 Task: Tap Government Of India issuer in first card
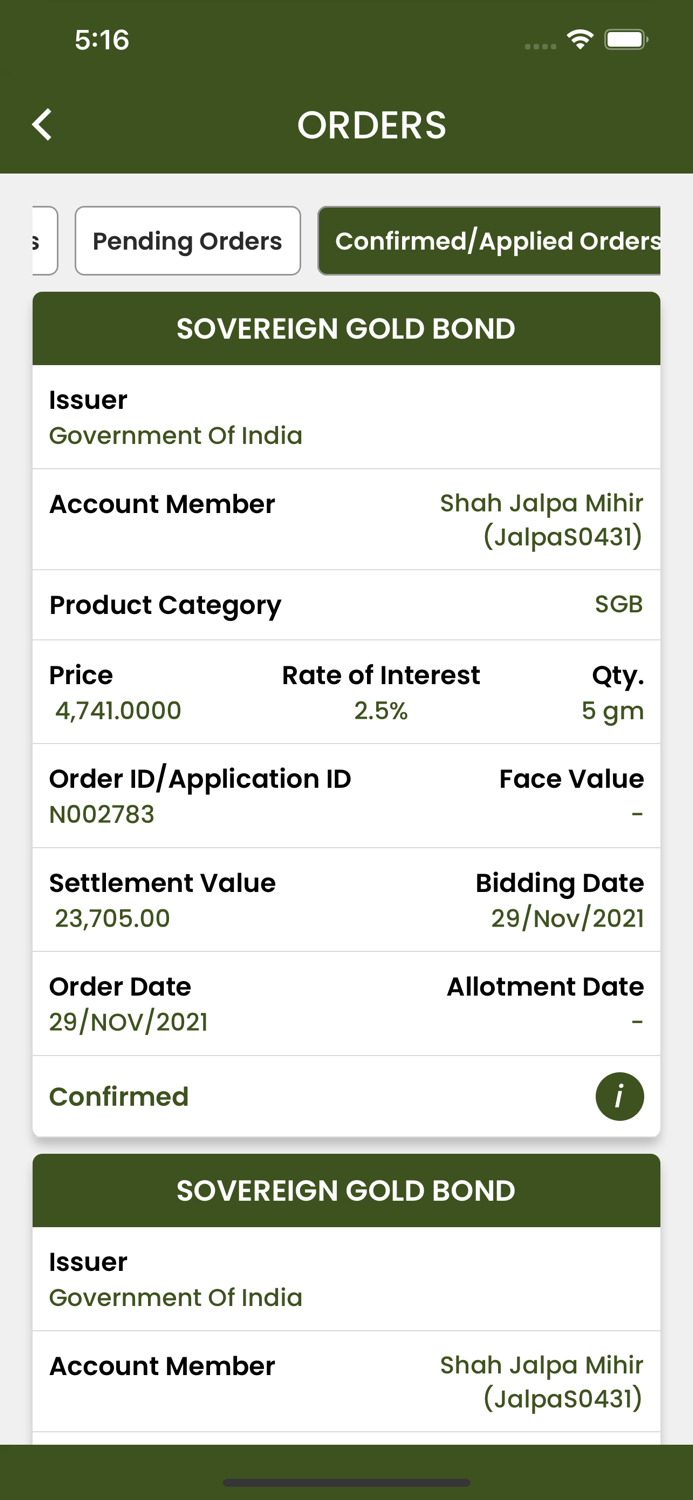[176, 436]
